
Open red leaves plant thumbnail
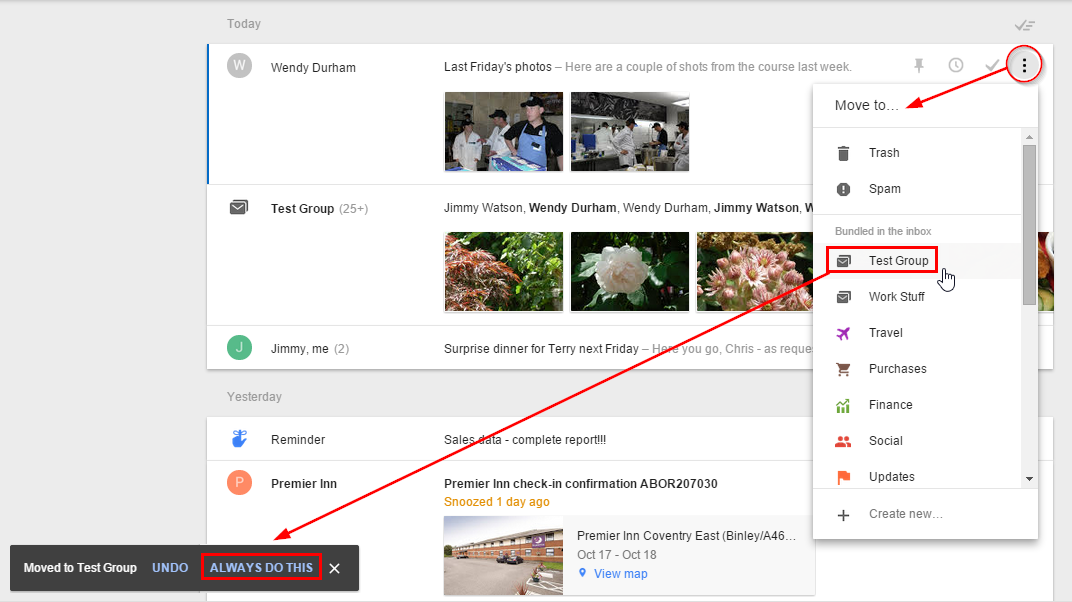(504, 271)
